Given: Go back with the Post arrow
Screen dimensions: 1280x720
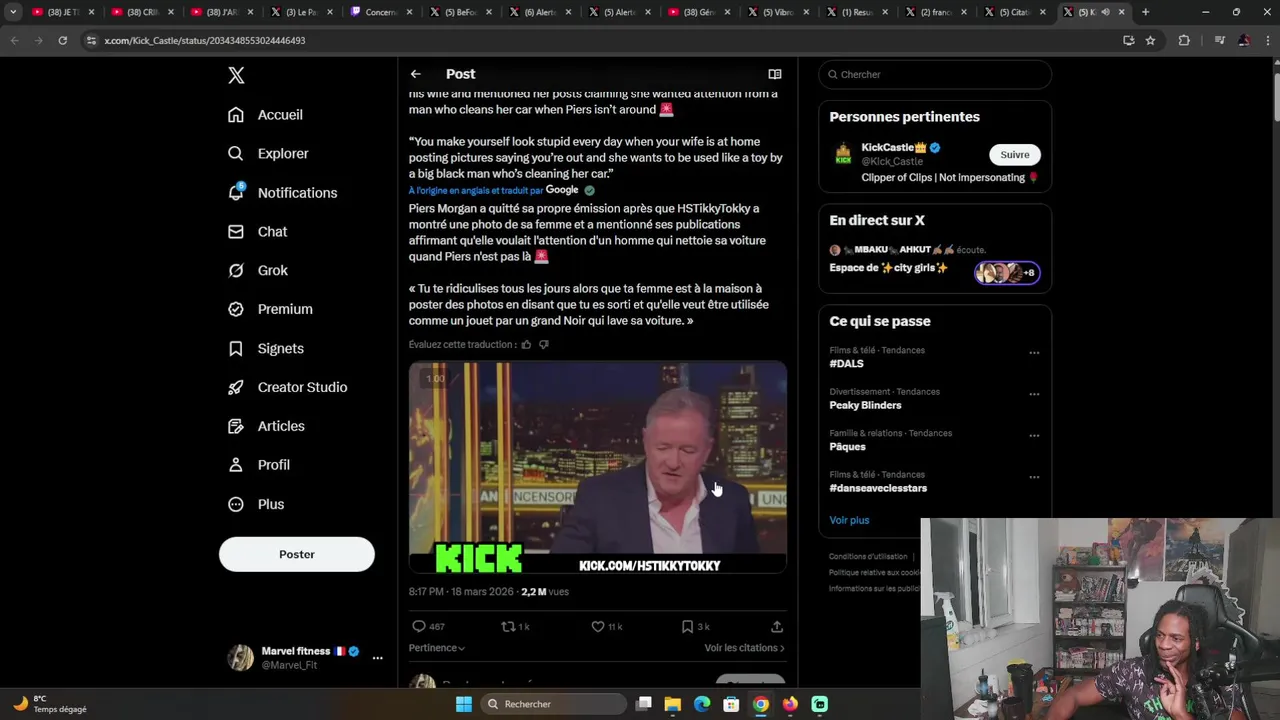Looking at the screenshot, I should tap(416, 74).
